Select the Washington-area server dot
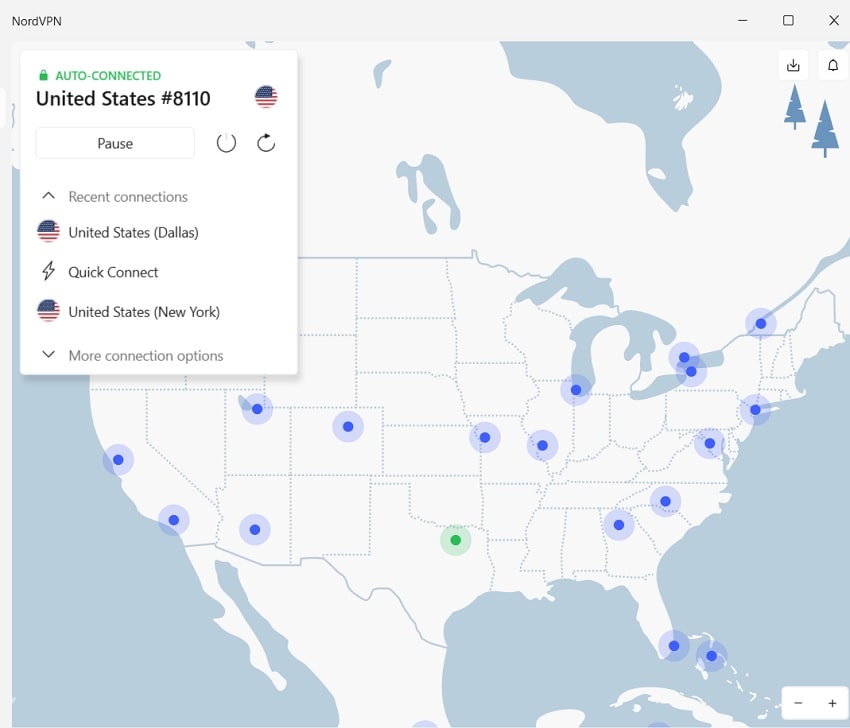This screenshot has height=728, width=850. pos(710,443)
